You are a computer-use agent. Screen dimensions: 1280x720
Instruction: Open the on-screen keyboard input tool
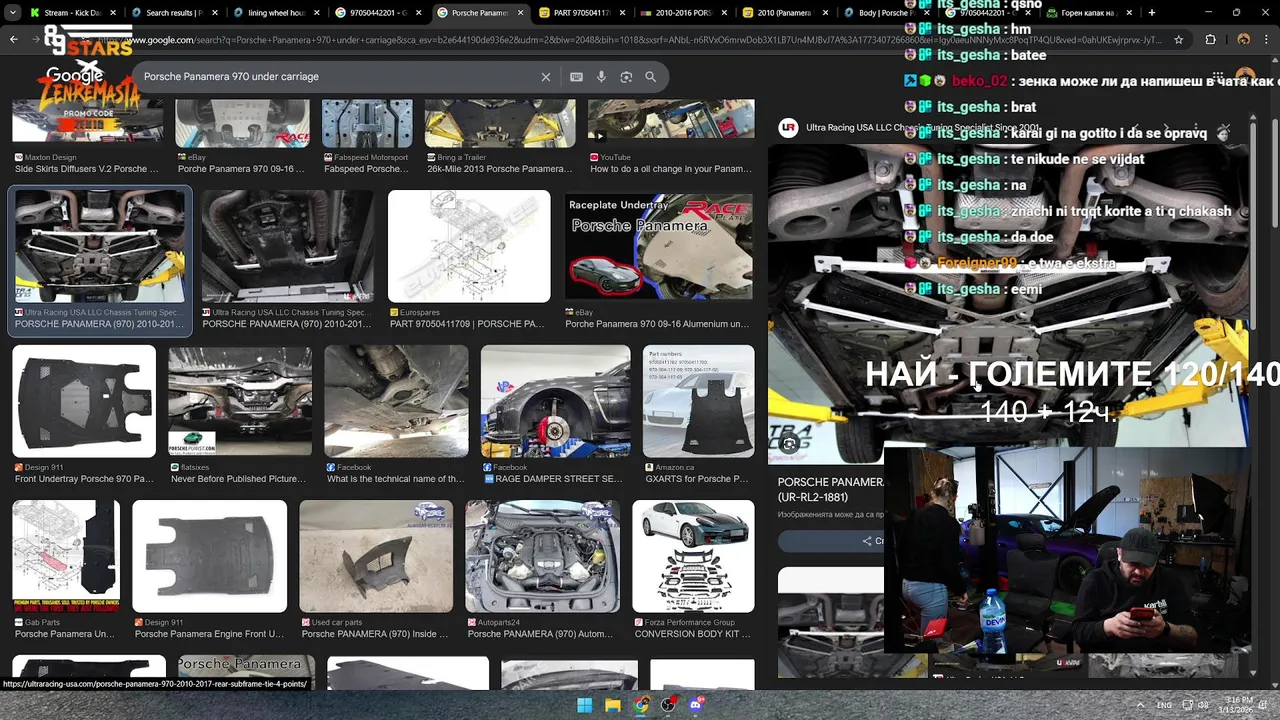pyautogui.click(x=576, y=77)
